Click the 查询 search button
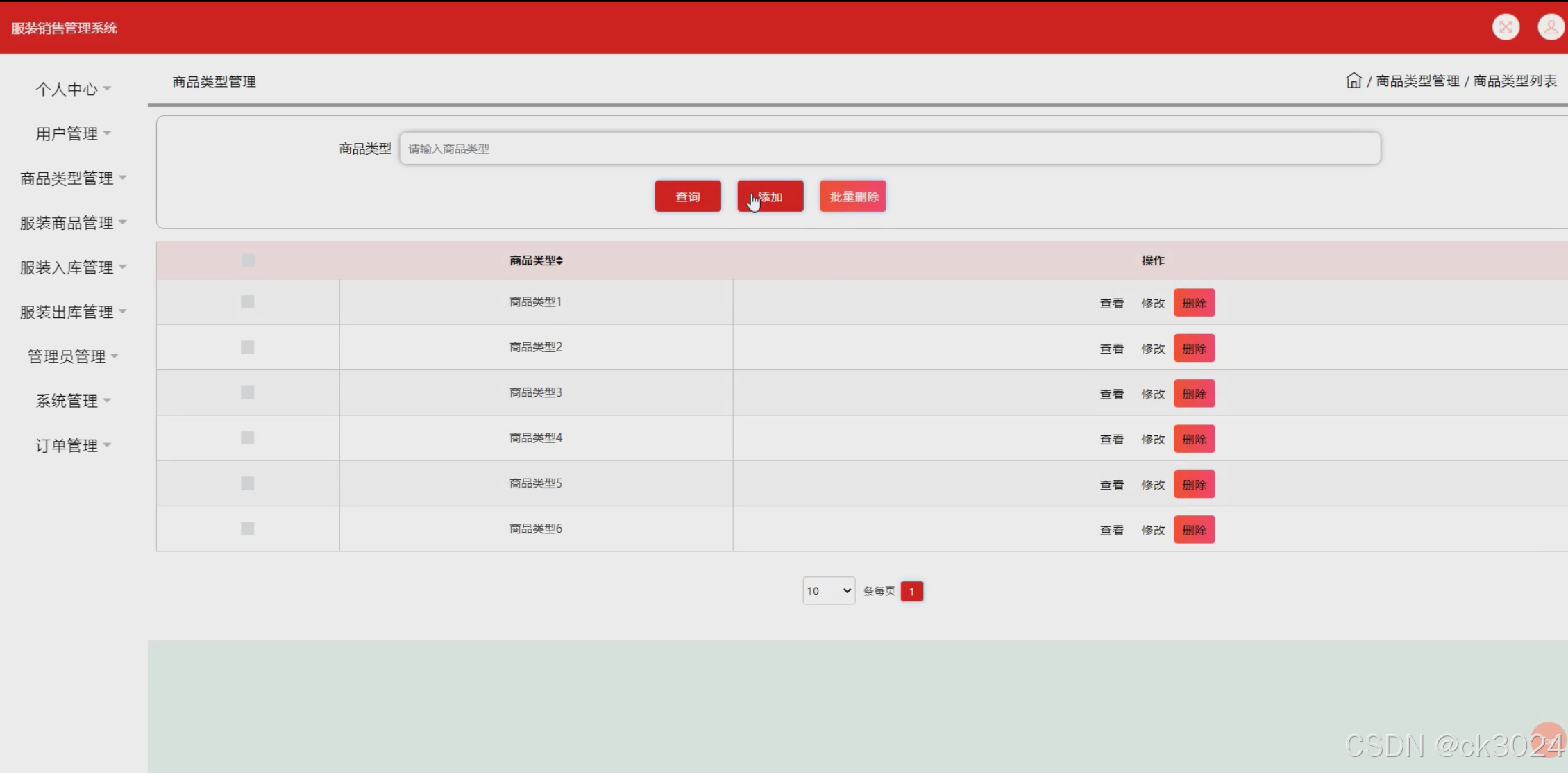The image size is (1568, 773). (687, 197)
